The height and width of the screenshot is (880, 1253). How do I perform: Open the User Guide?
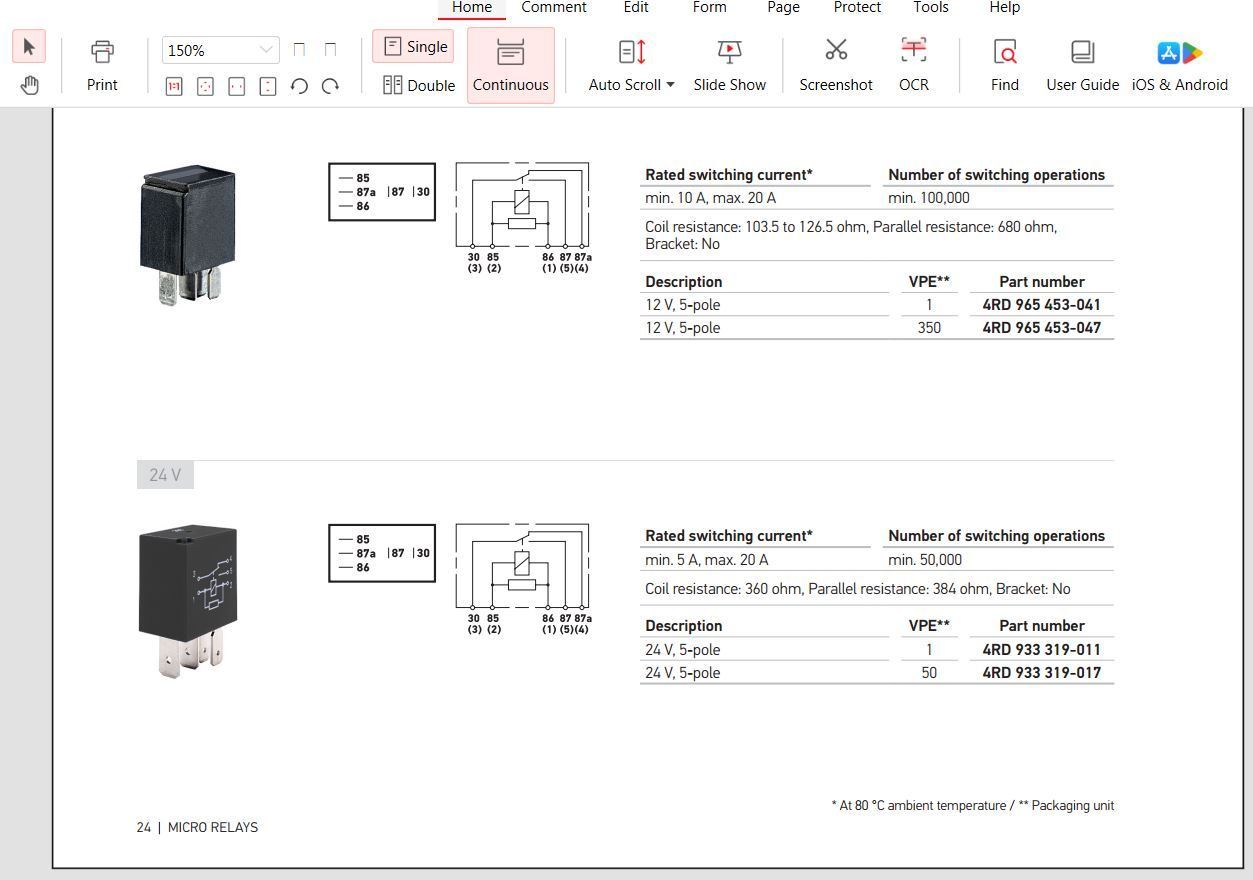point(1082,65)
